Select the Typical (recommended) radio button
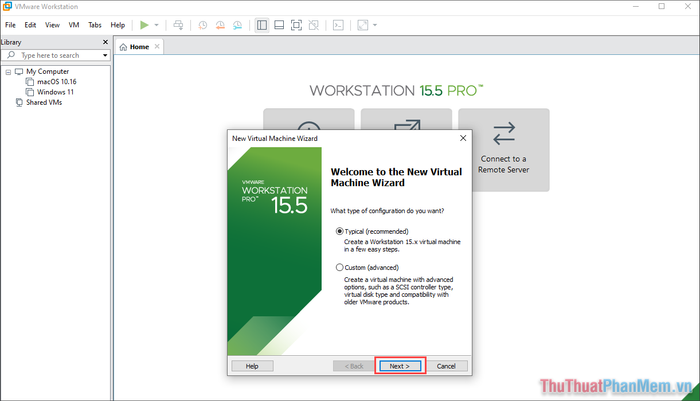Screen dimensions: 700x401 (339, 231)
